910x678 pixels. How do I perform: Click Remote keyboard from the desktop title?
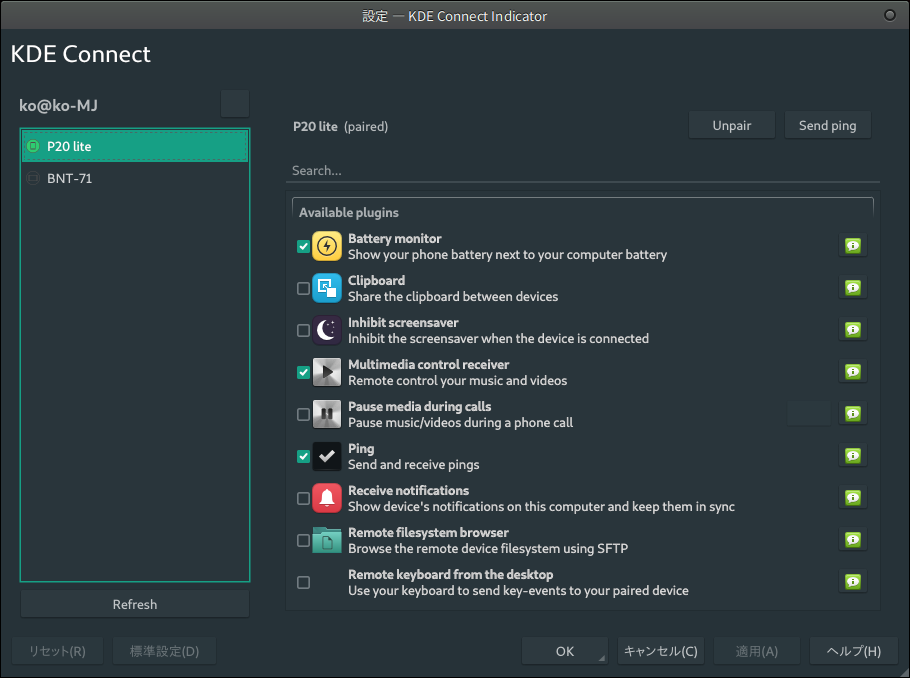(x=450, y=574)
